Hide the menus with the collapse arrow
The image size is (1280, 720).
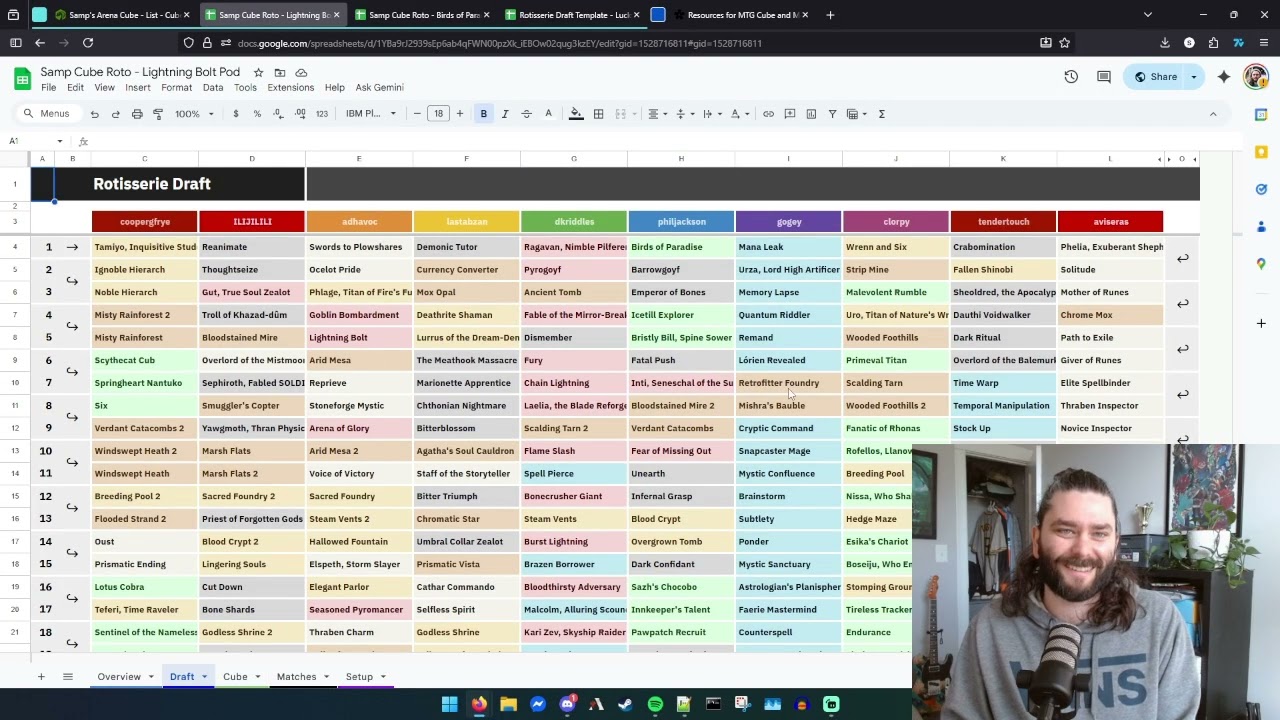pyautogui.click(x=1213, y=114)
